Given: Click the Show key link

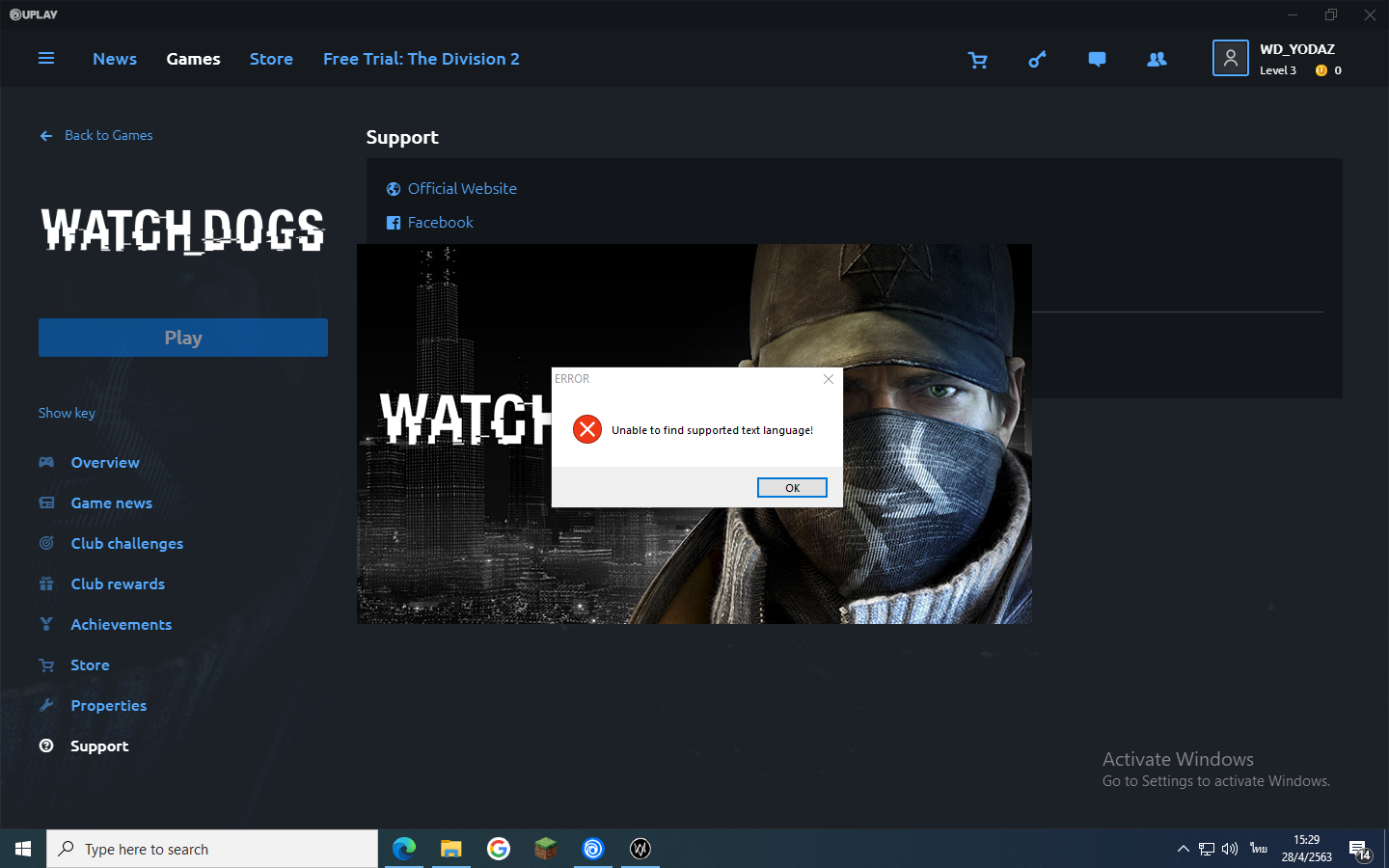Looking at the screenshot, I should [67, 413].
